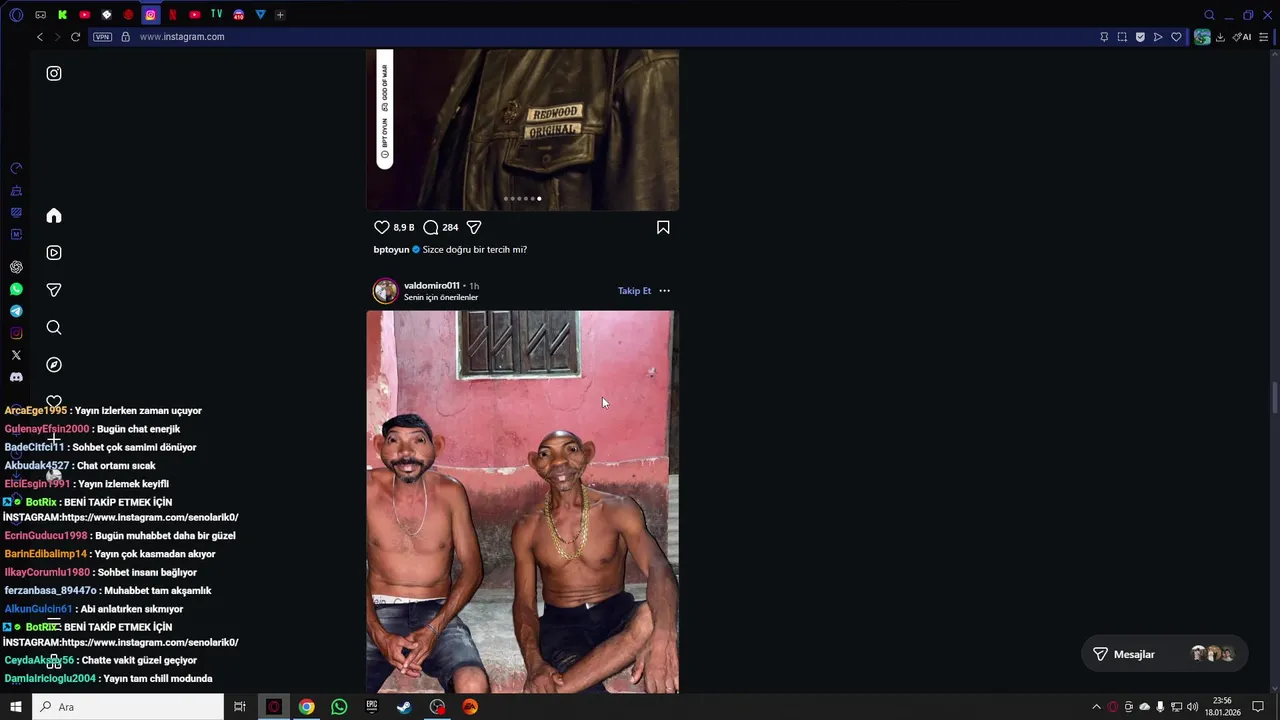
Task: Open the valdomiro011 profile link
Action: click(x=432, y=286)
